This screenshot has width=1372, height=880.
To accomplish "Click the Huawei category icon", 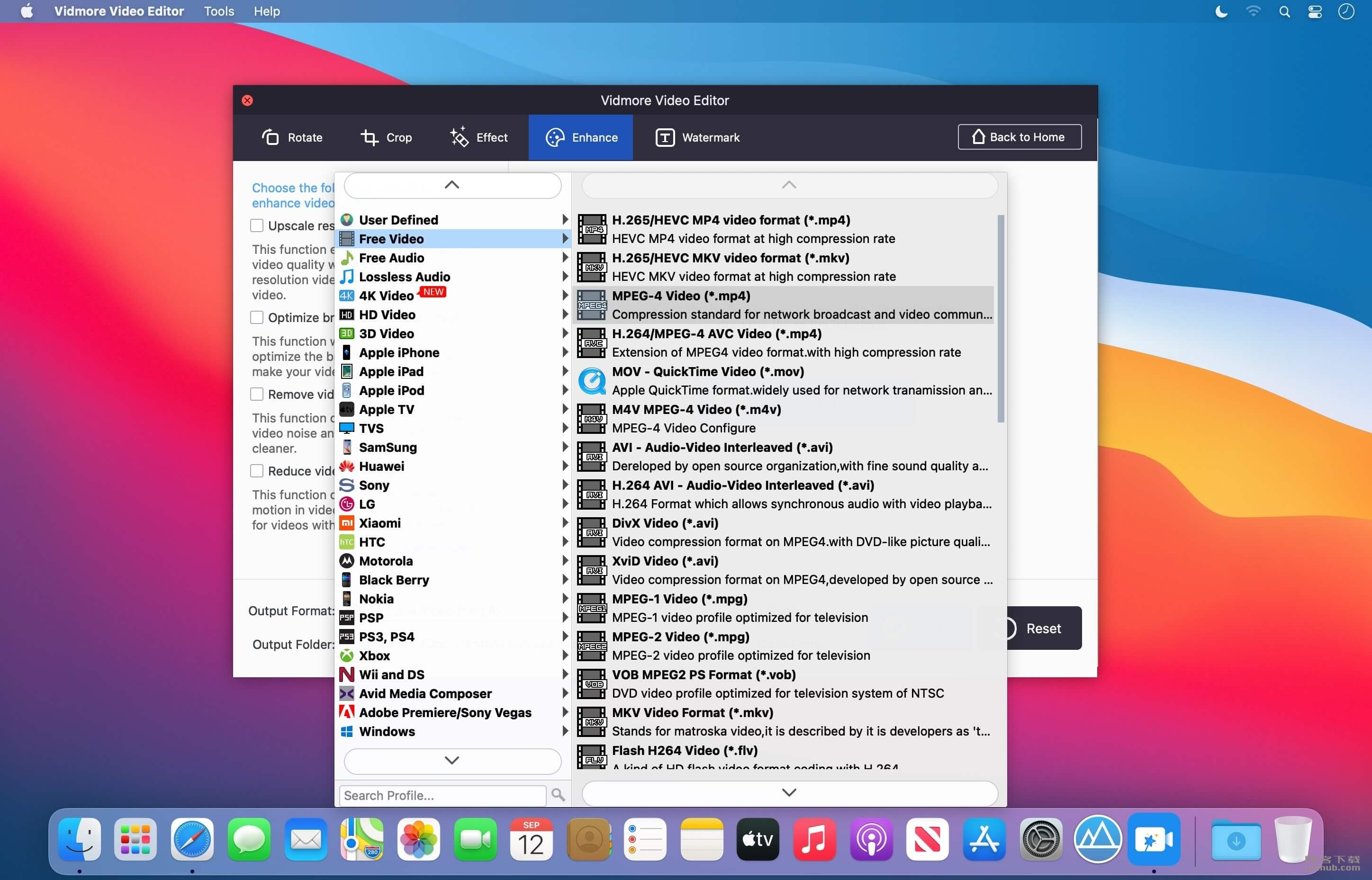I will 346,466.
